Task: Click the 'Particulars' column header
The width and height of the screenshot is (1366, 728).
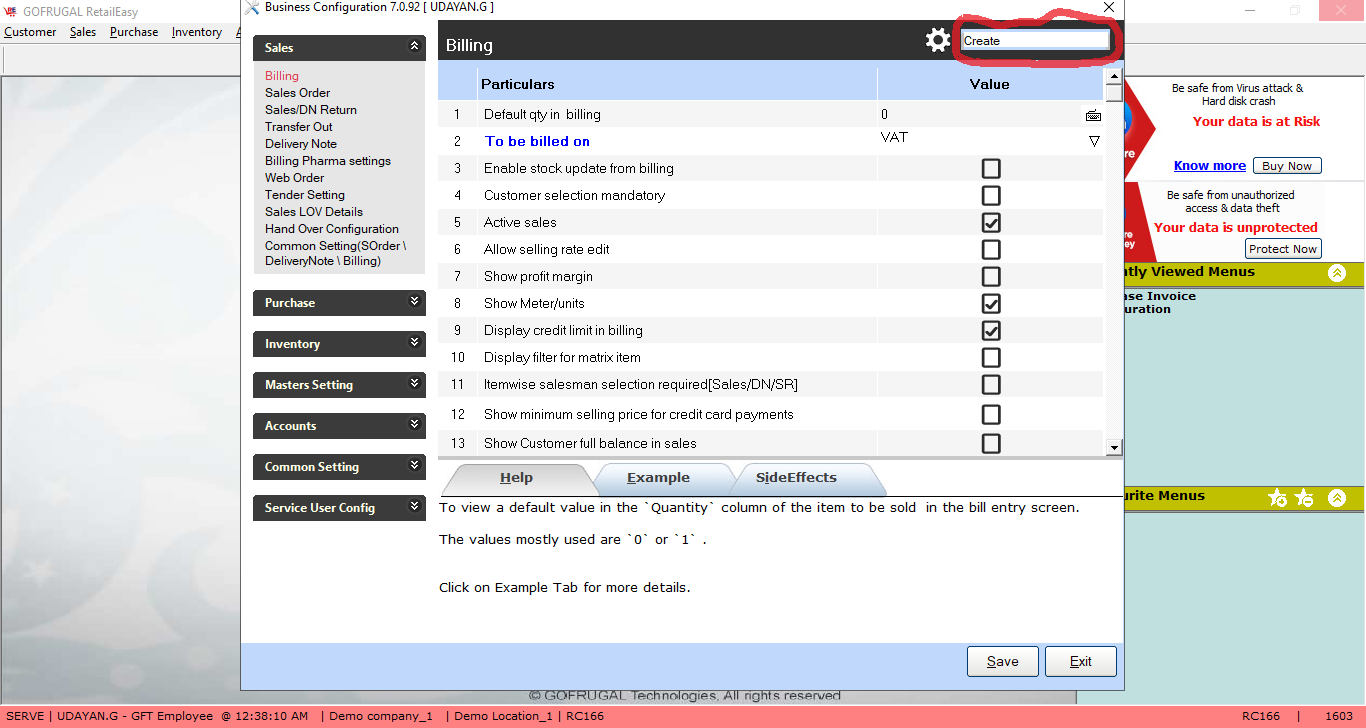Action: pos(518,85)
